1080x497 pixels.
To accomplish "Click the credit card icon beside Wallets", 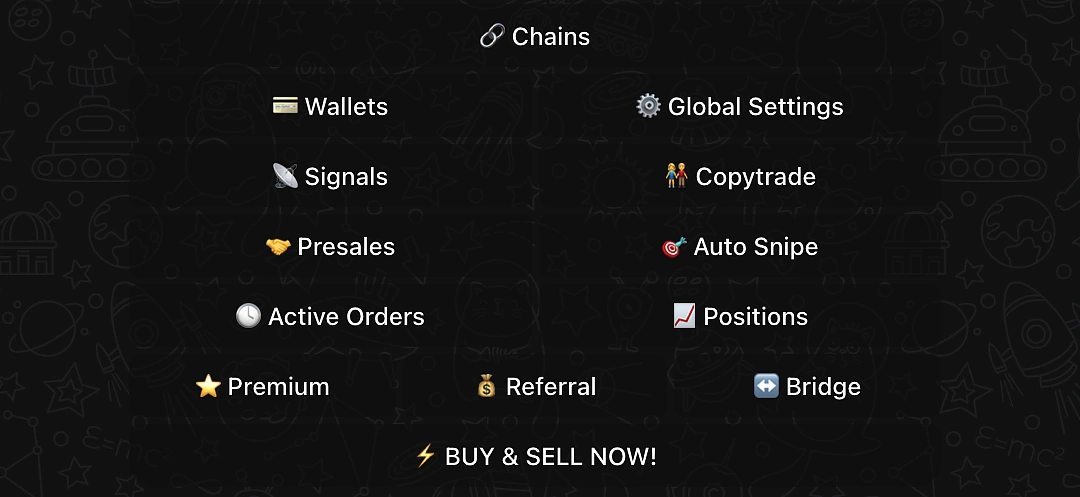I will click(x=286, y=106).
